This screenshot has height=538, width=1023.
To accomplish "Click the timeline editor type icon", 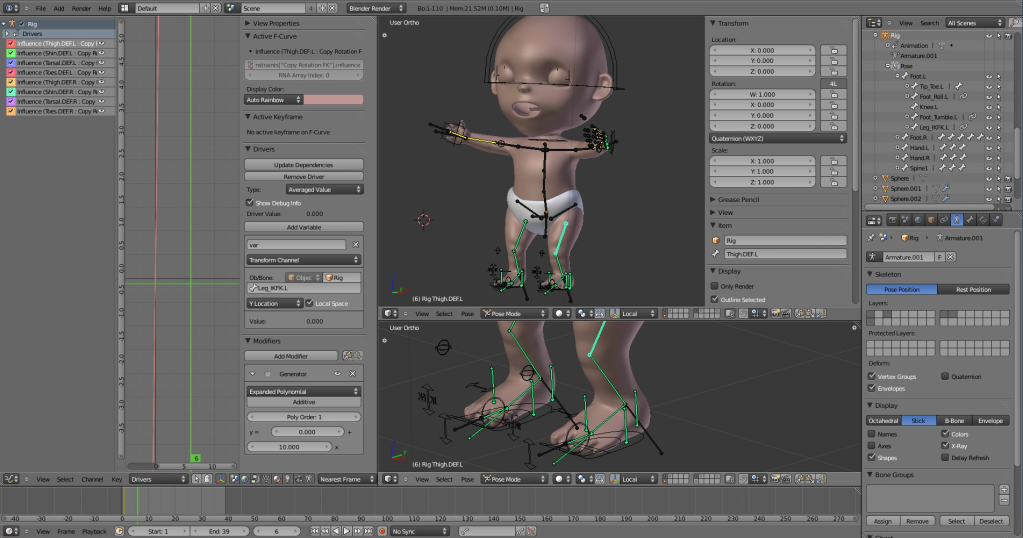I will pos(10,531).
